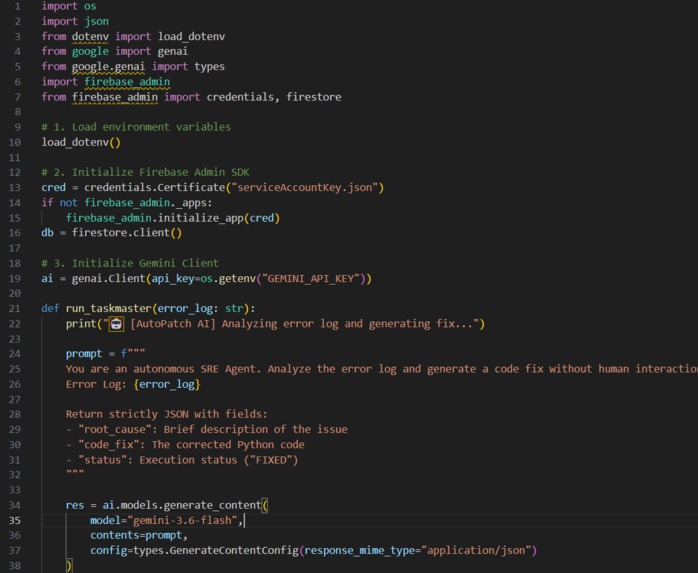Click 'load_dotenv' import name on line 3

191,37
